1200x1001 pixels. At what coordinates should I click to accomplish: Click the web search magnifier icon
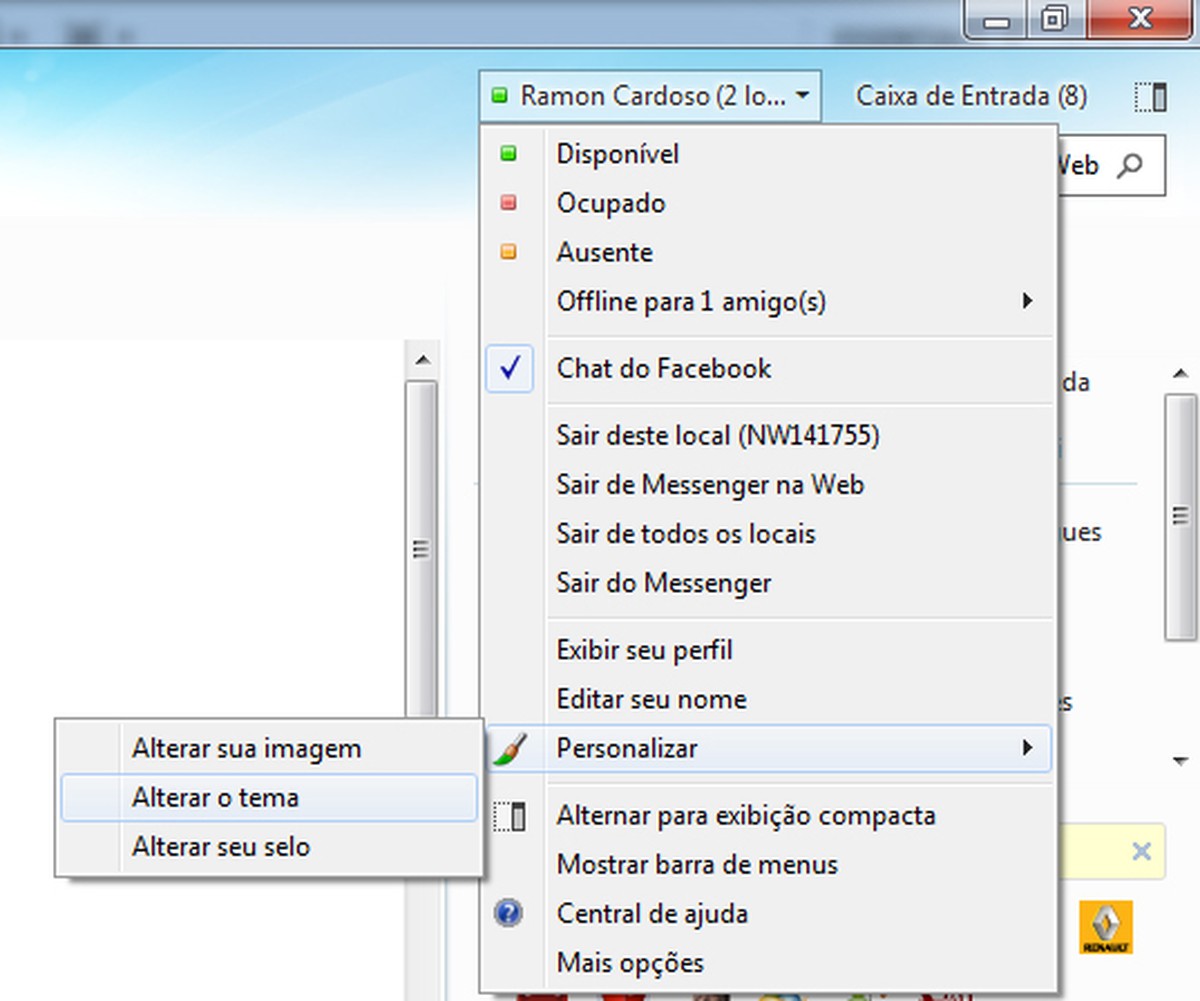1130,165
